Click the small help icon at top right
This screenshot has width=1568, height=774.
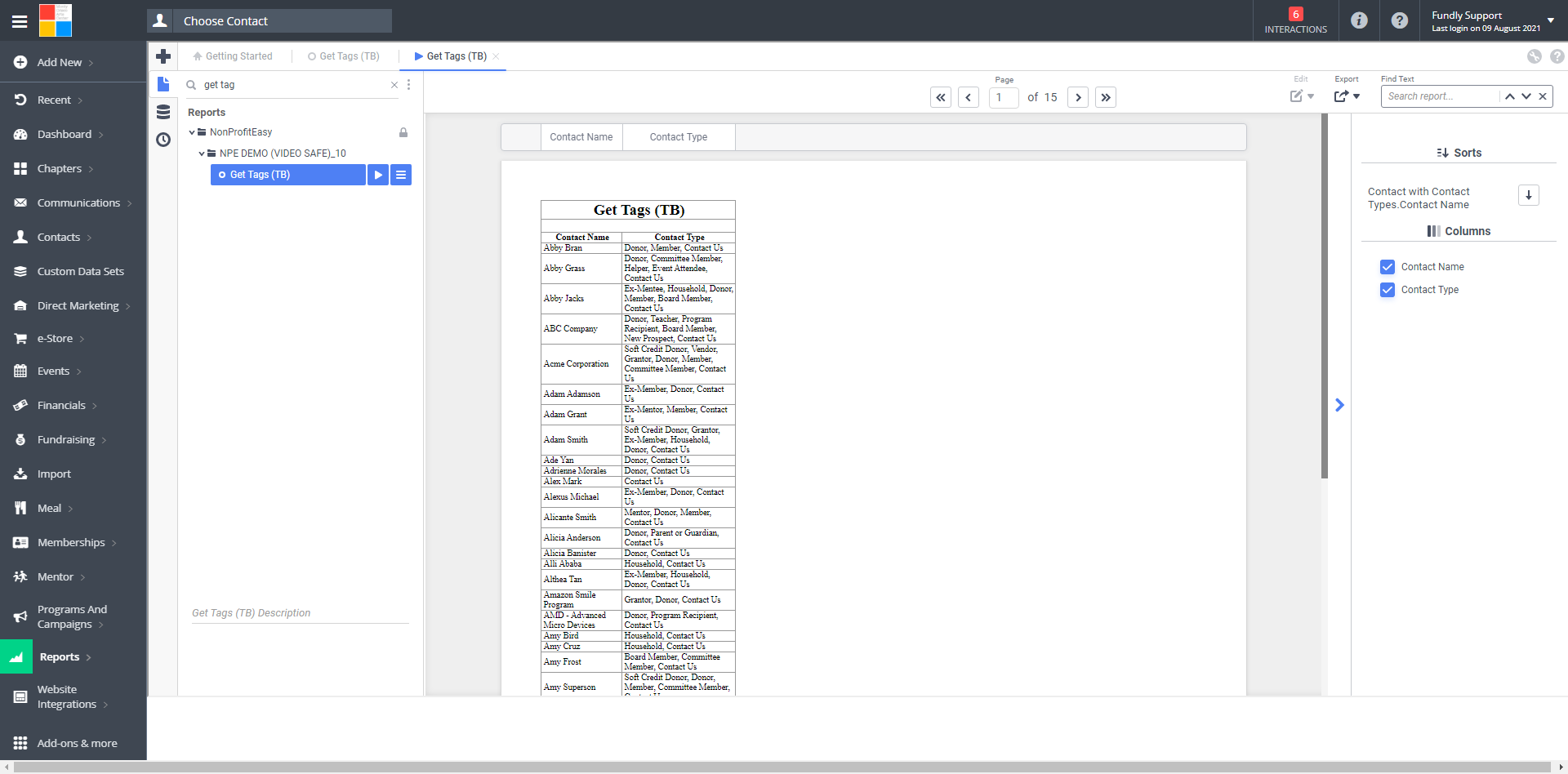pos(1557,56)
